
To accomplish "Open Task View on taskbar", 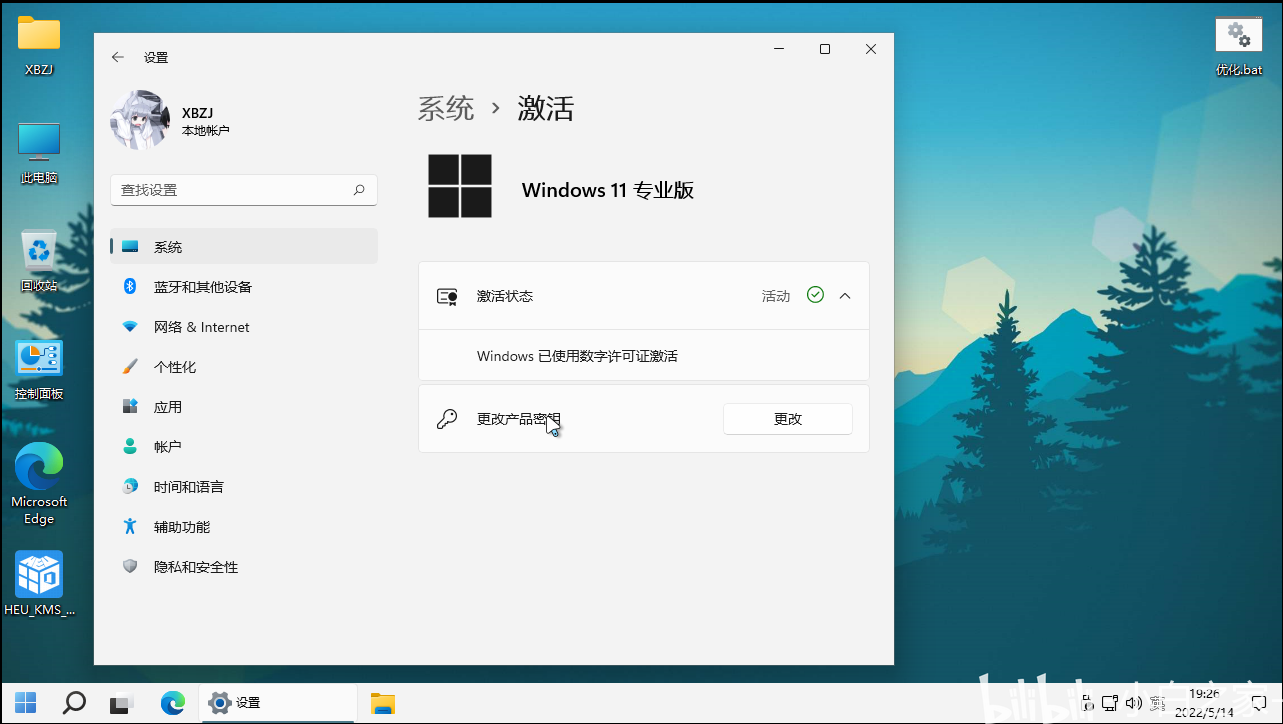I will pyautogui.click(x=122, y=703).
